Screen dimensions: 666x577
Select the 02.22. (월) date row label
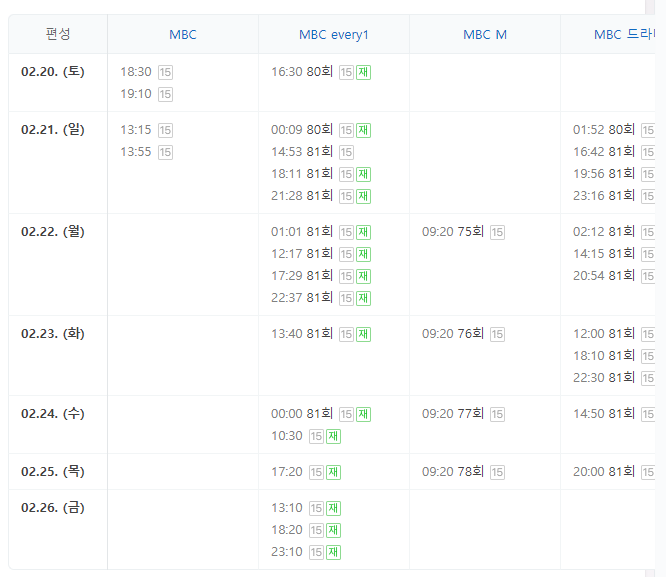click(x=53, y=231)
